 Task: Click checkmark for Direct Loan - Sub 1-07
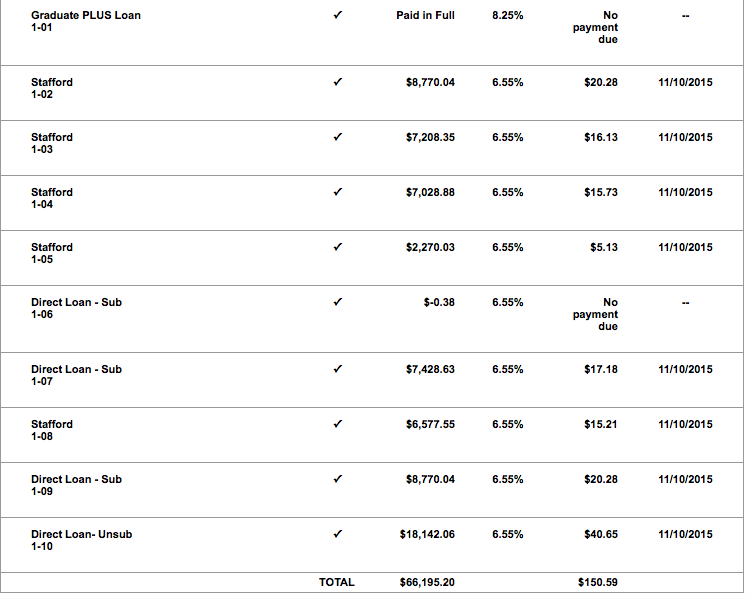coord(338,369)
